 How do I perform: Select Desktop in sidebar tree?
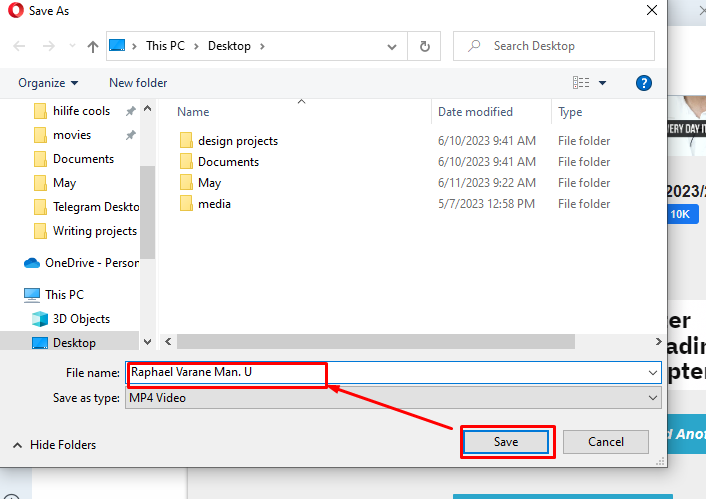(74, 343)
